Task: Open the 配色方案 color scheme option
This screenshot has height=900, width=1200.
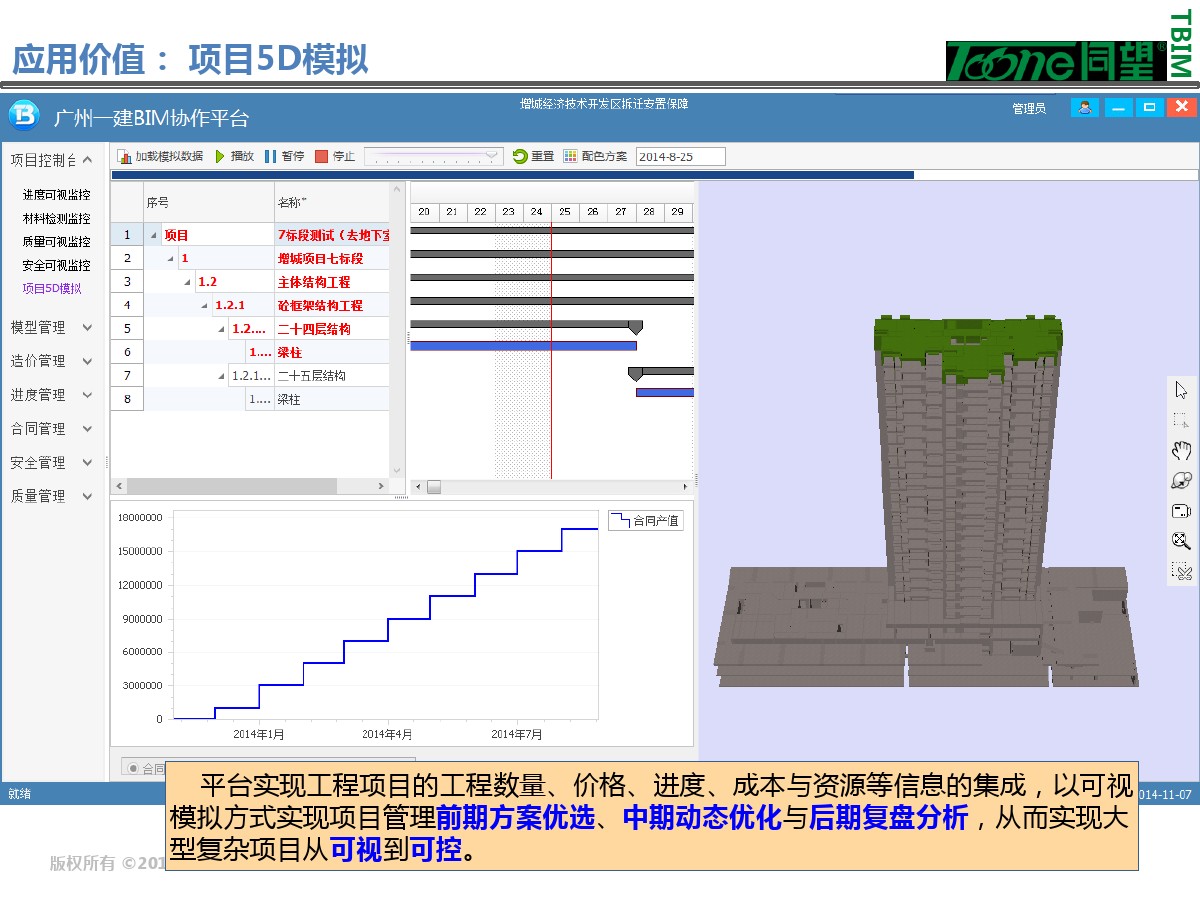Action: pyautogui.click(x=595, y=156)
